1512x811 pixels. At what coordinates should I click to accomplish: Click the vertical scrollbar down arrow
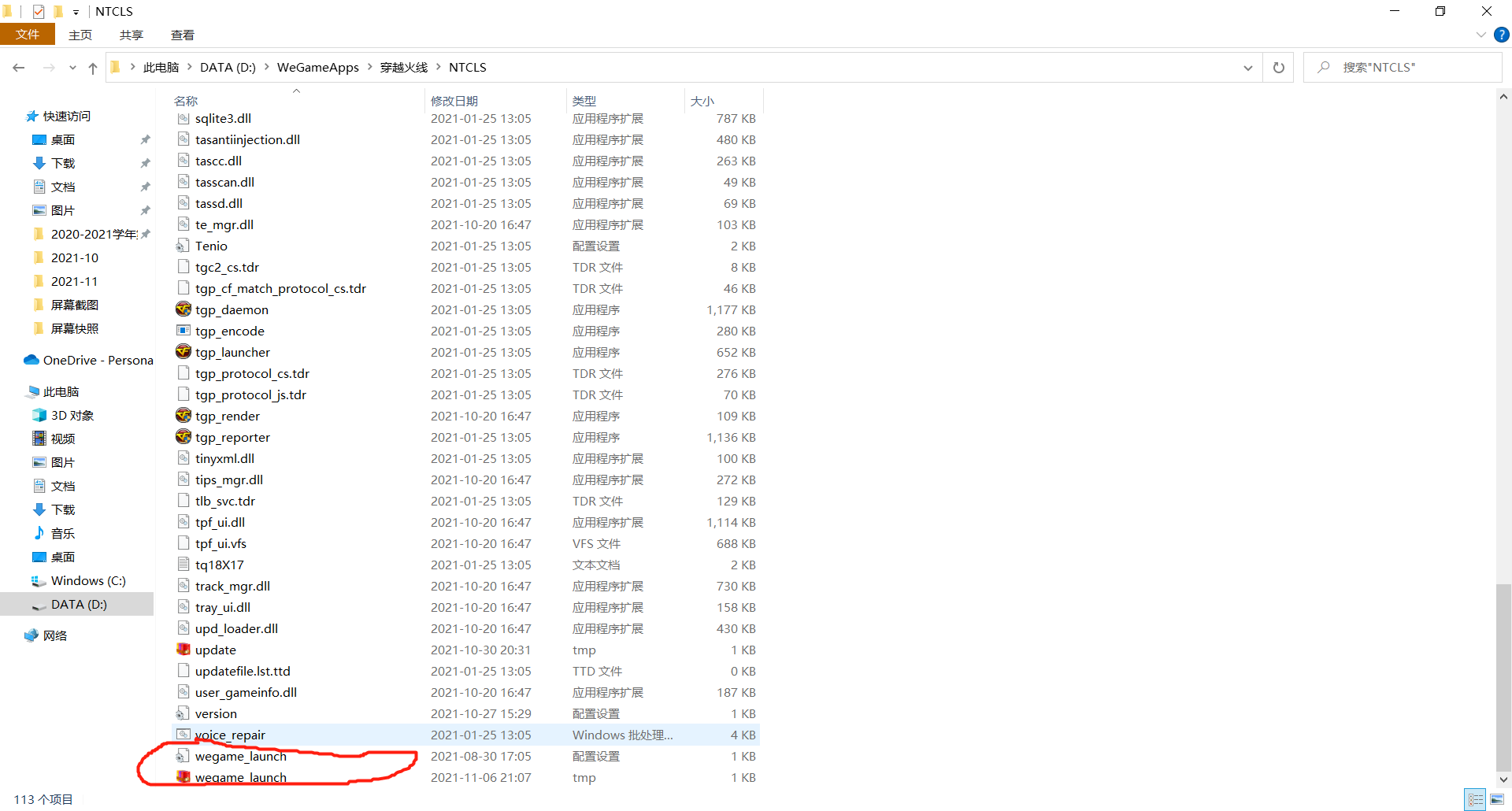(x=1503, y=780)
